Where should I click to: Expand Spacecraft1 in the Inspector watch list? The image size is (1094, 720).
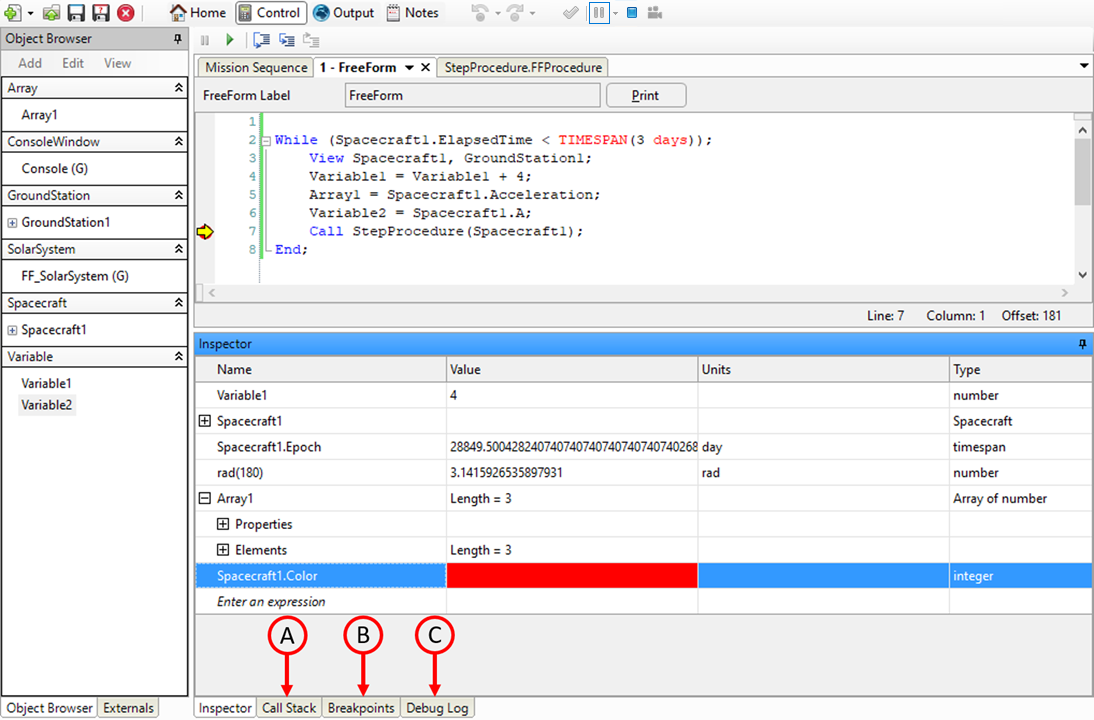(x=206, y=421)
